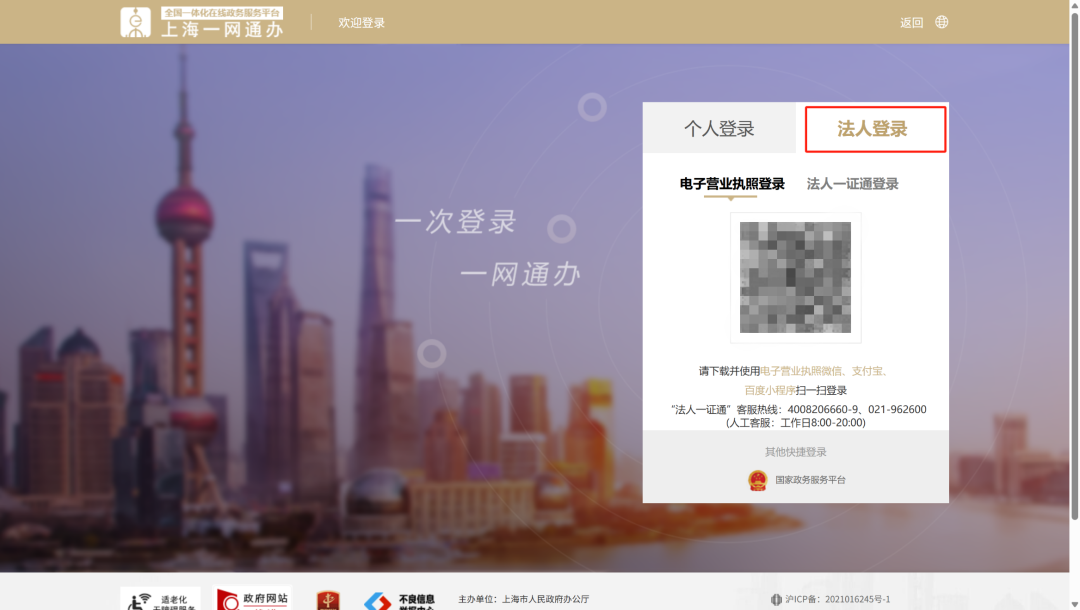Click the 欢迎登录 text in header
The image size is (1080, 610).
pyautogui.click(x=361, y=23)
